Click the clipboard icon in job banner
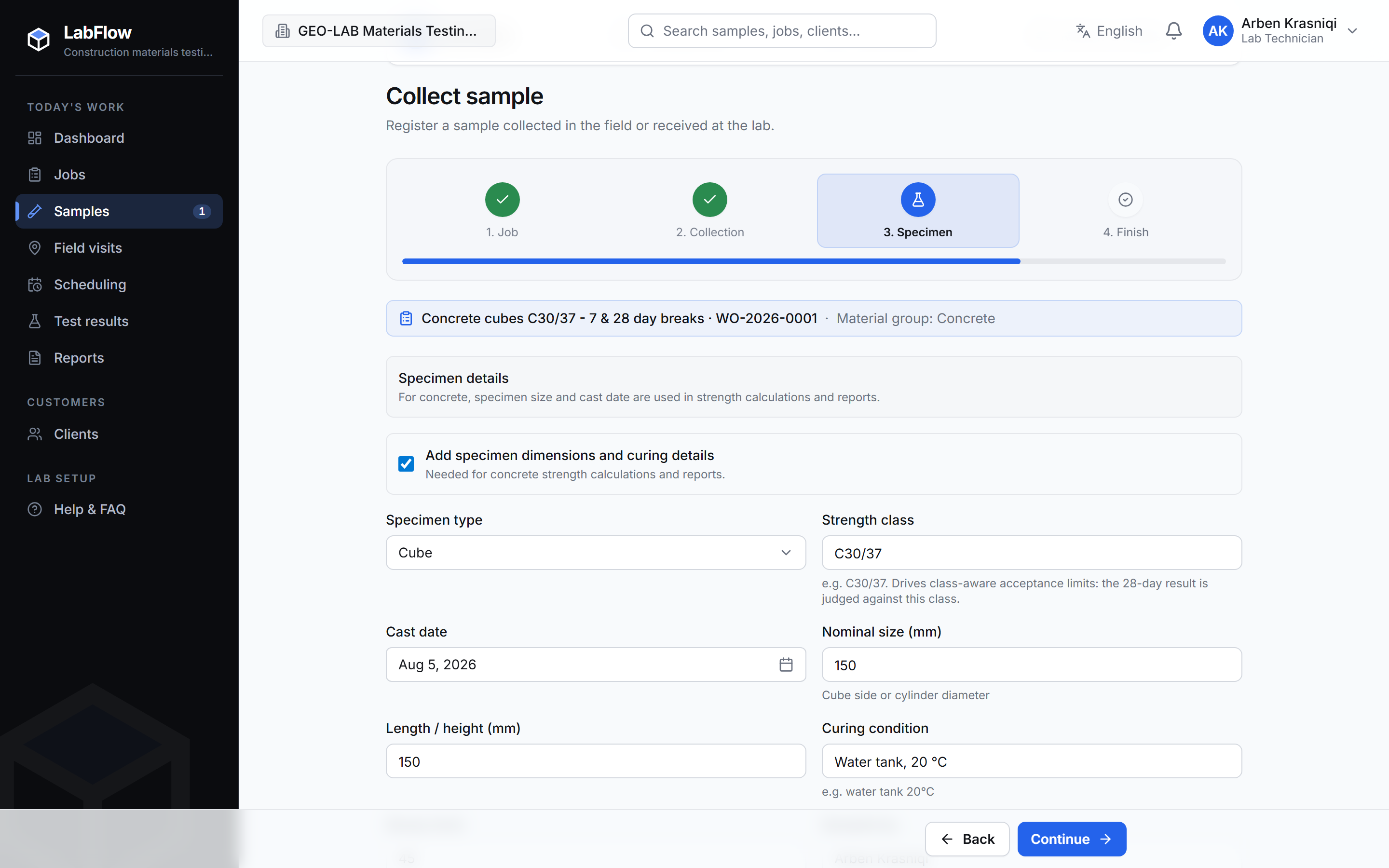This screenshot has width=1389, height=868. (x=406, y=318)
